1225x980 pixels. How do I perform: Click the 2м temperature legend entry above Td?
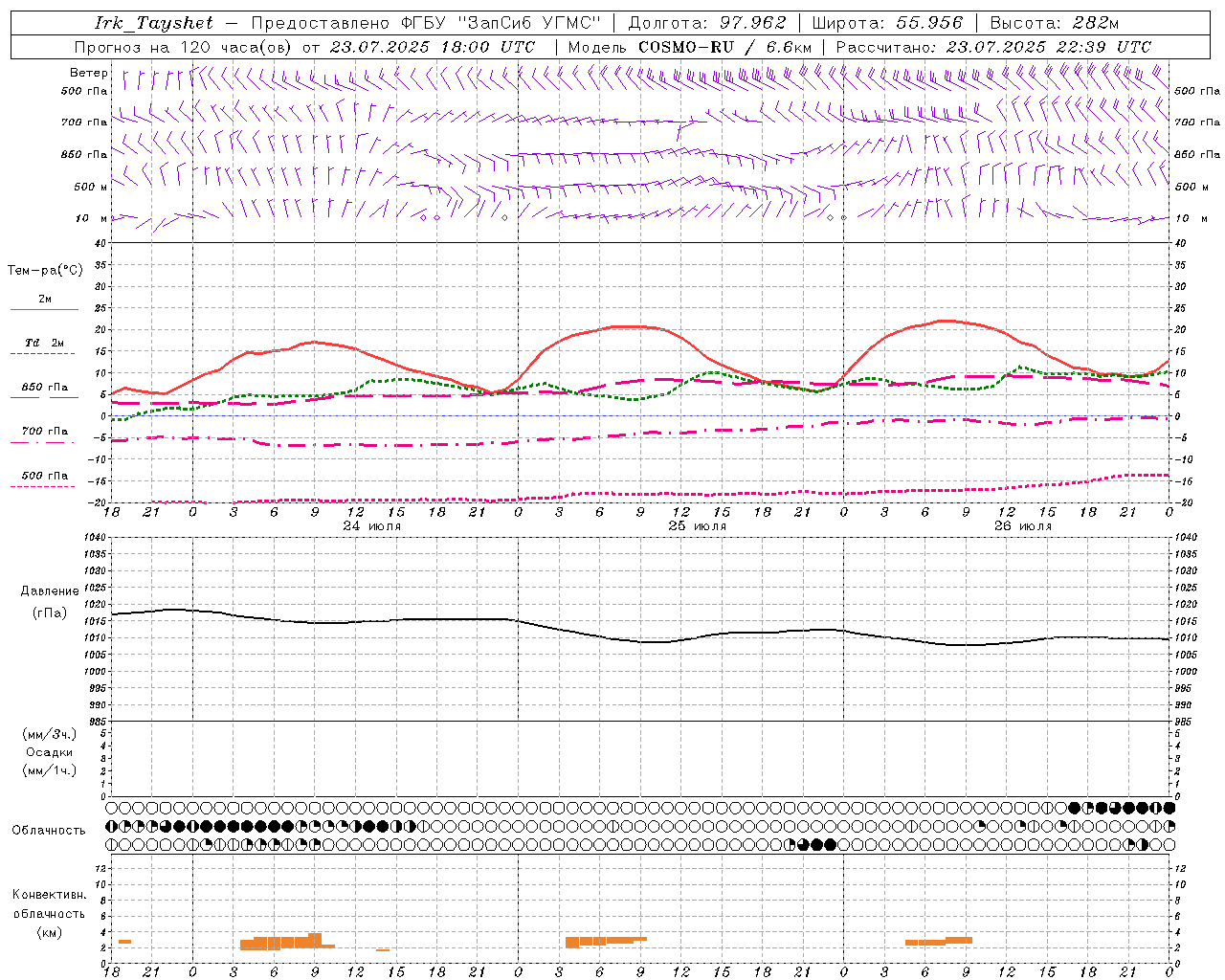45,300
